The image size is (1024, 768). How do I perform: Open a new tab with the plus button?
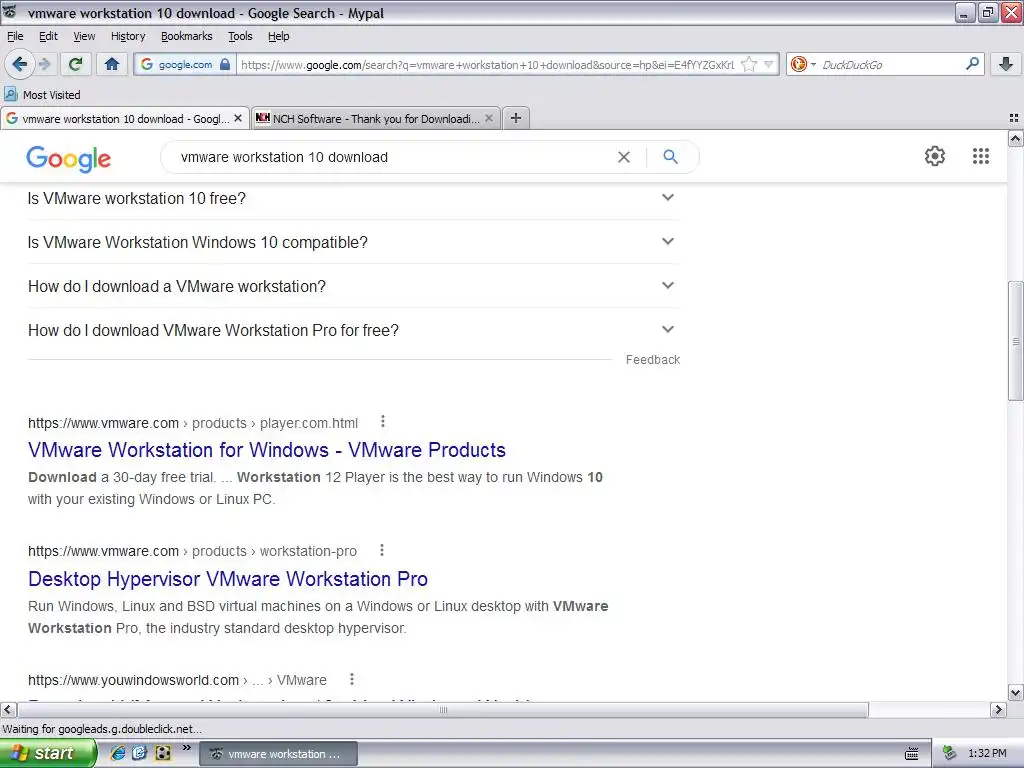(516, 118)
